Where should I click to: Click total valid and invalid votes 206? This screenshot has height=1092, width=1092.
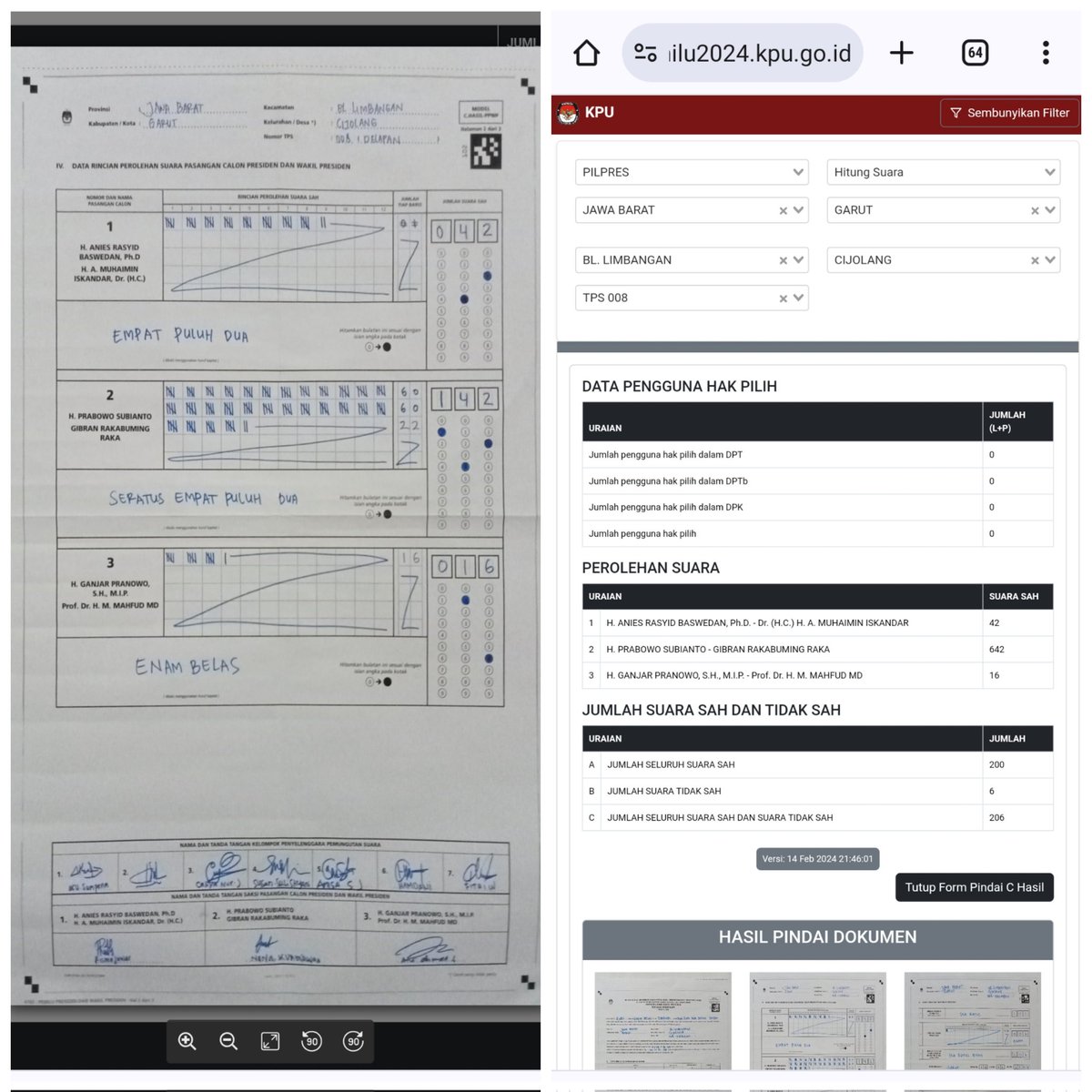(996, 818)
